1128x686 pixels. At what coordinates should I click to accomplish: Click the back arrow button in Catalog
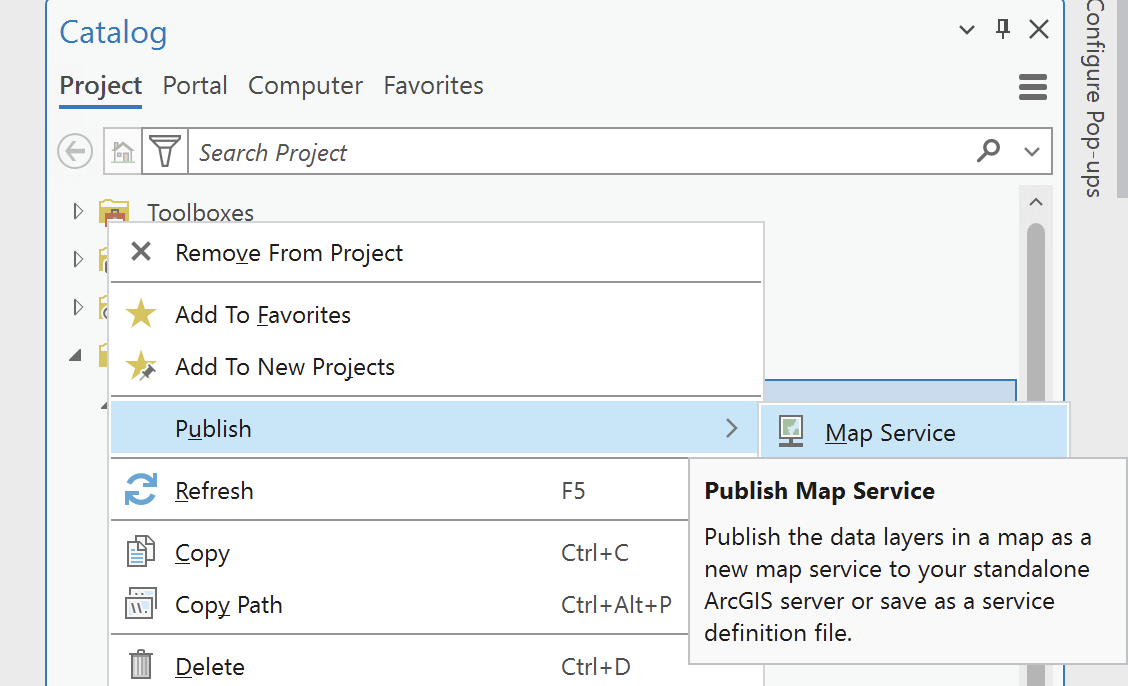click(x=75, y=152)
